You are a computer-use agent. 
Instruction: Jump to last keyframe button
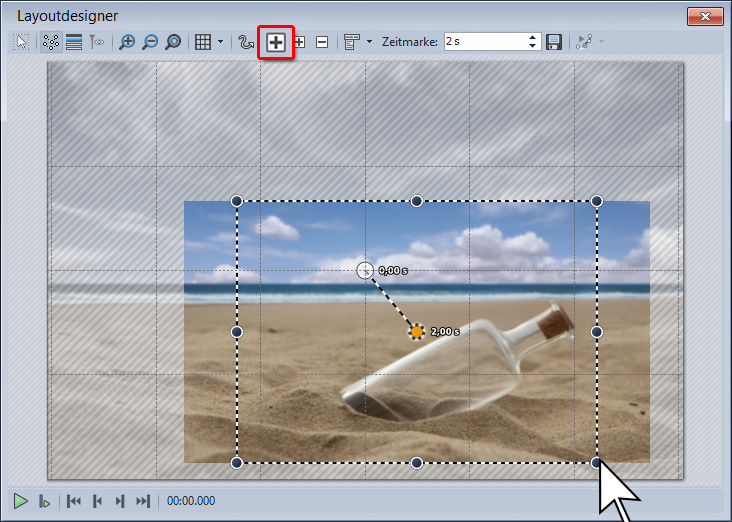[x=143, y=500]
